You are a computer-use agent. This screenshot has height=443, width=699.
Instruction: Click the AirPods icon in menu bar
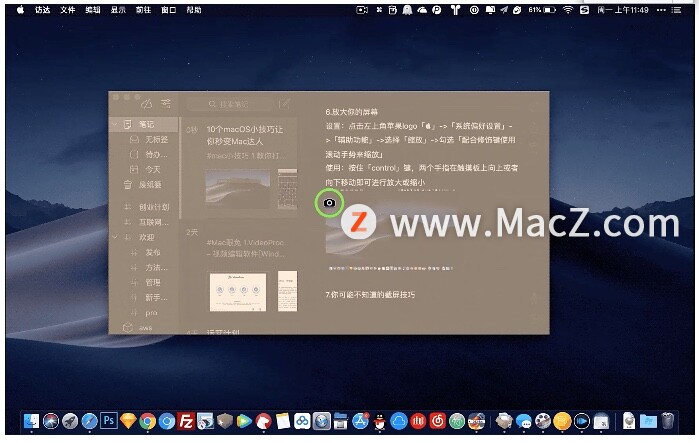coord(455,10)
